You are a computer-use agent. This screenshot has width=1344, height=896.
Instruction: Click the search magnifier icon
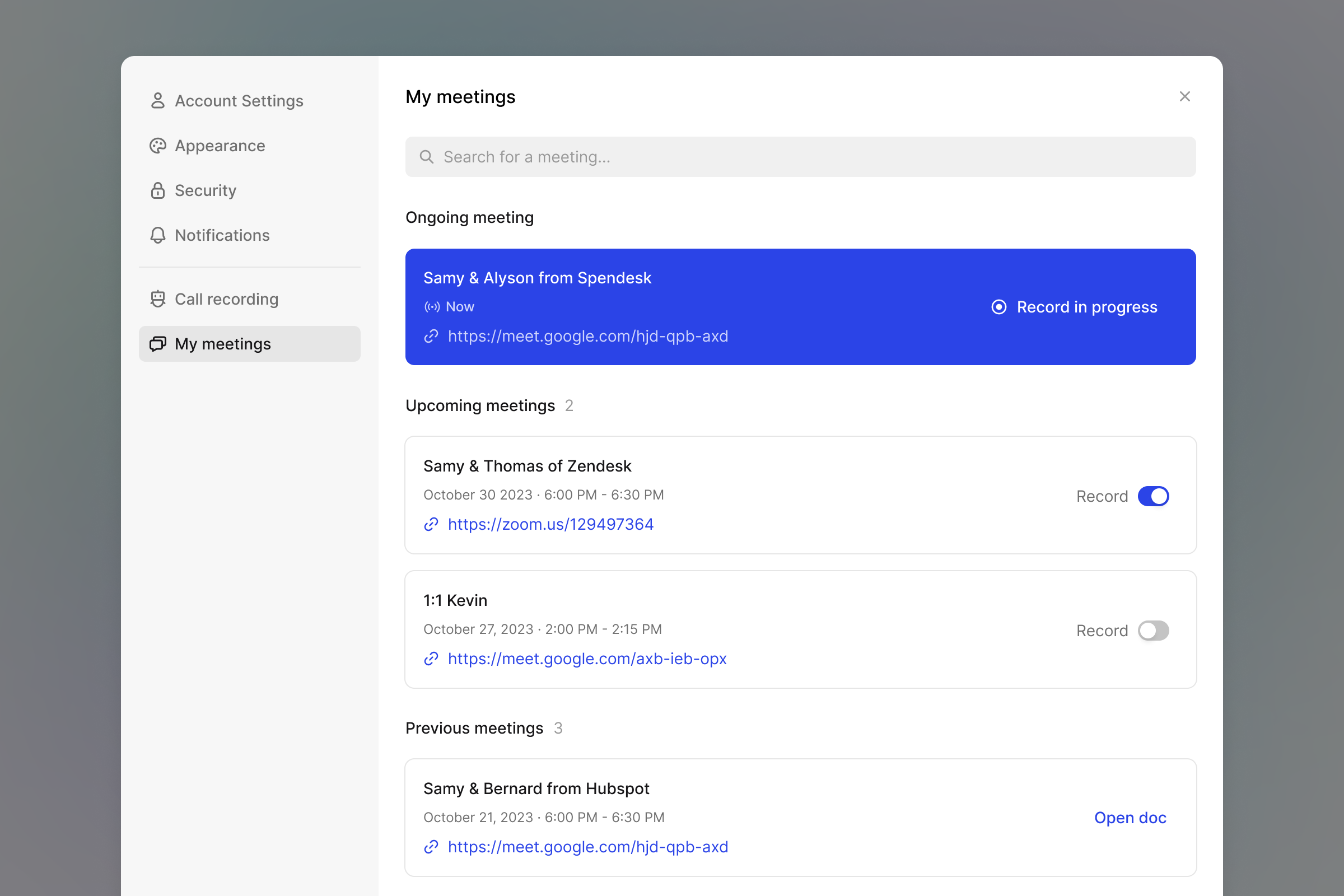click(x=426, y=157)
